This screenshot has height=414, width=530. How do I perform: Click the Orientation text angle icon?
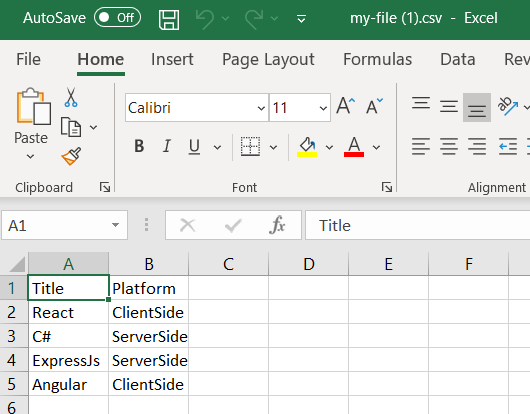[508, 106]
